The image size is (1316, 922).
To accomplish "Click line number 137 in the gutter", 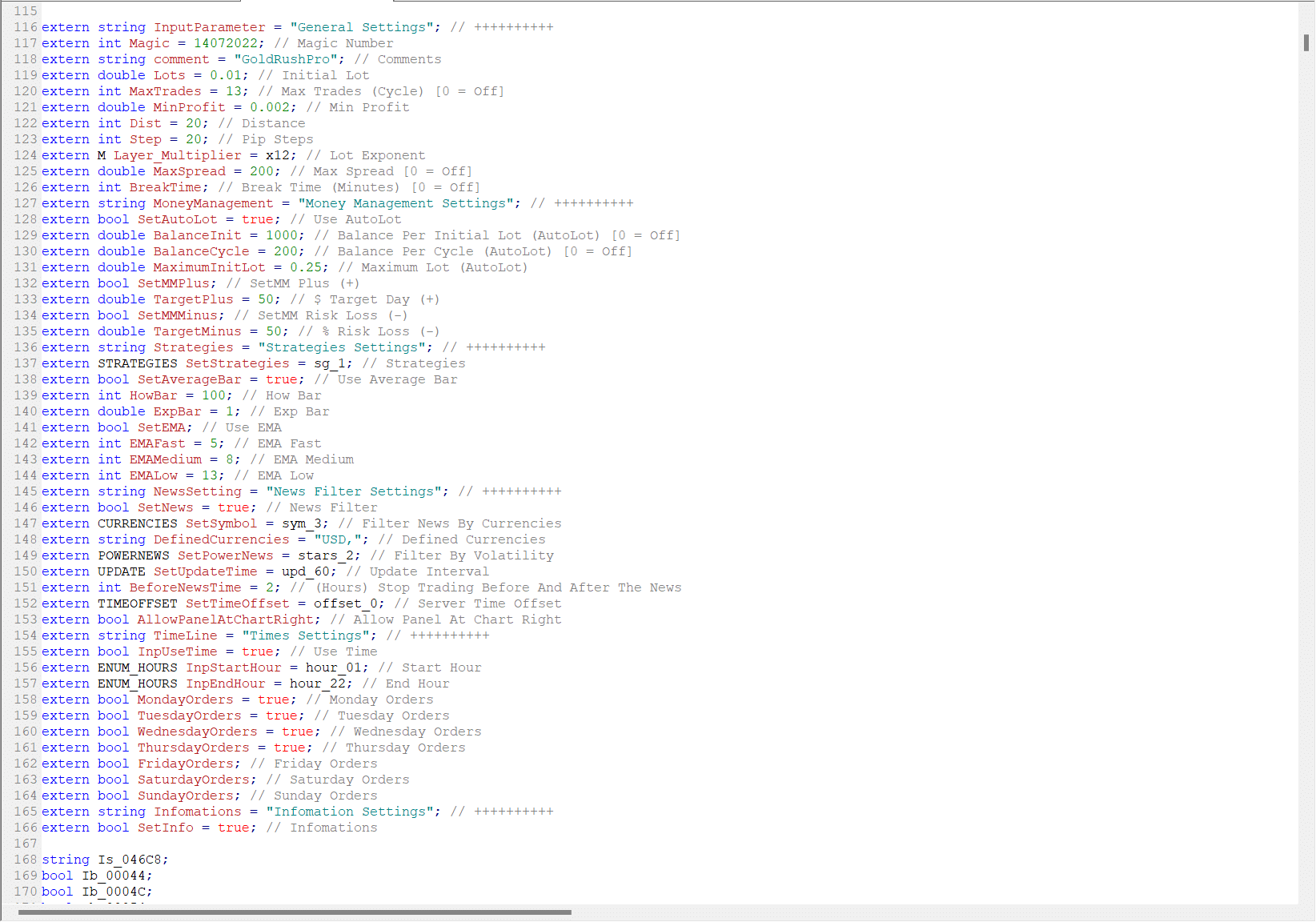I will pyautogui.click(x=25, y=363).
